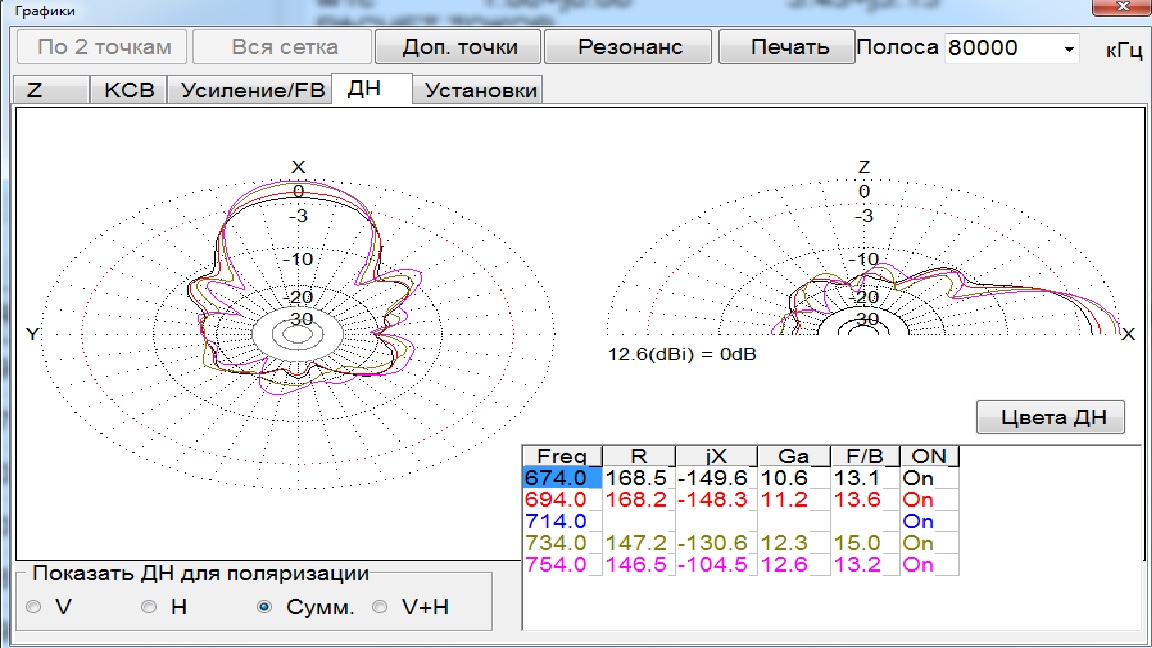Click the Резонанс button
Image resolution: width=1152 pixels, height=648 pixels.
tap(630, 47)
